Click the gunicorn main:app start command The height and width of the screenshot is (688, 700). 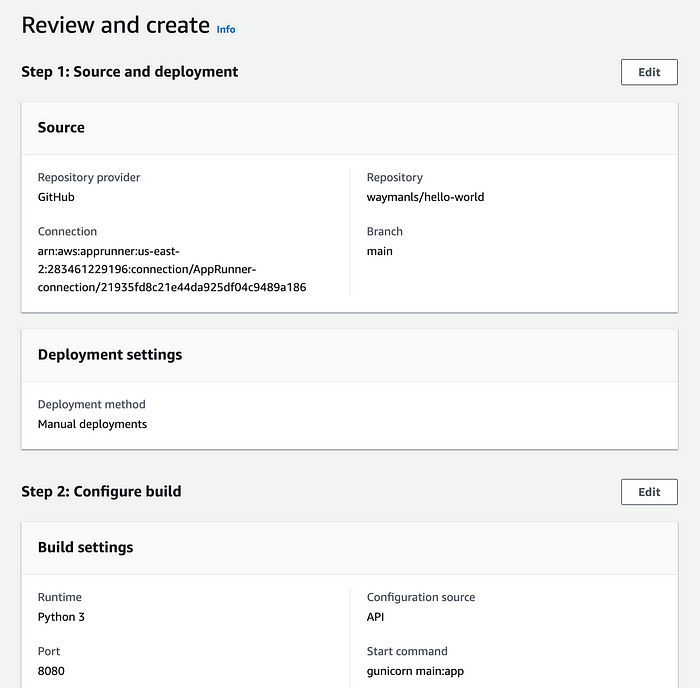click(415, 671)
